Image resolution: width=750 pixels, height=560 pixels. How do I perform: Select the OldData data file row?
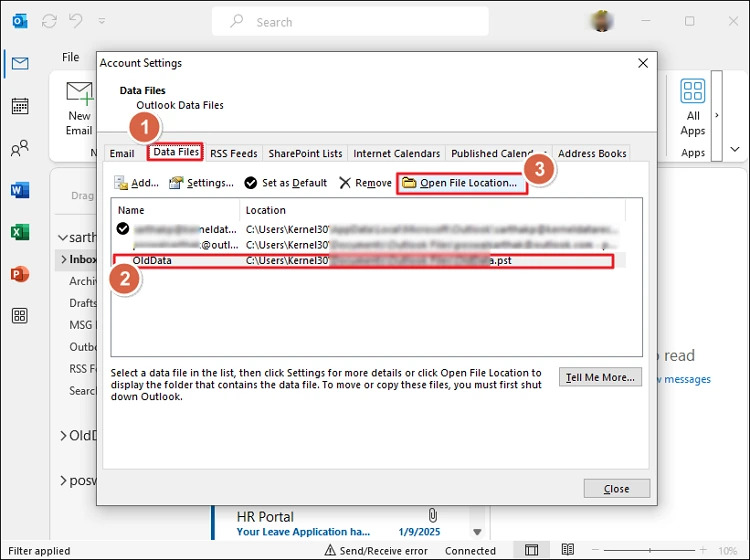(369, 261)
